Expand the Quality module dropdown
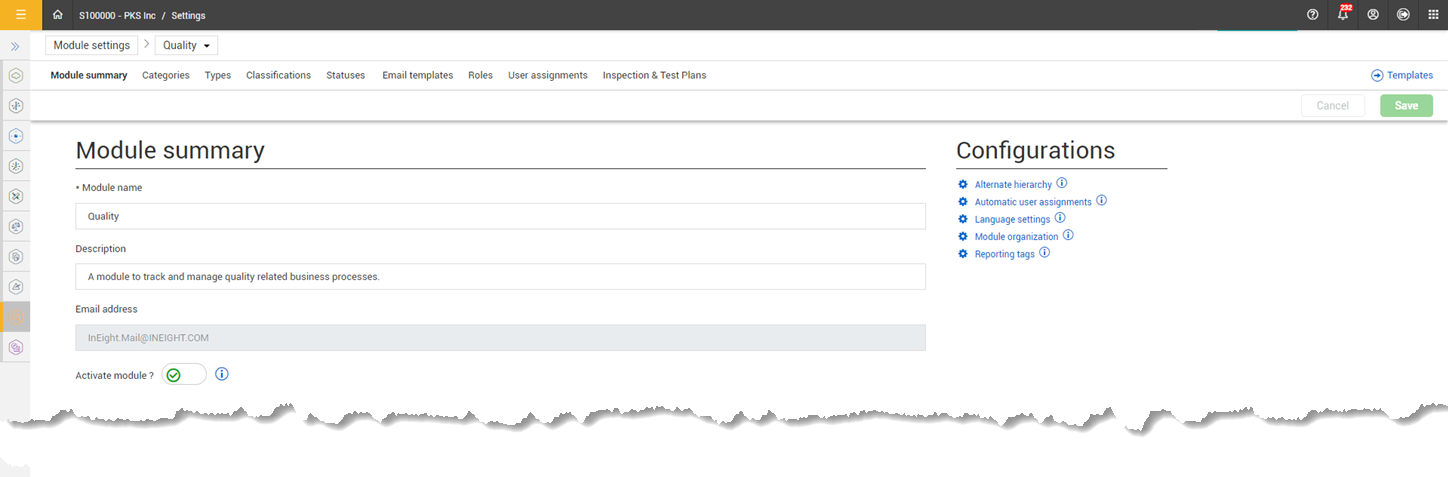The width and height of the screenshot is (1448, 477). click(186, 45)
